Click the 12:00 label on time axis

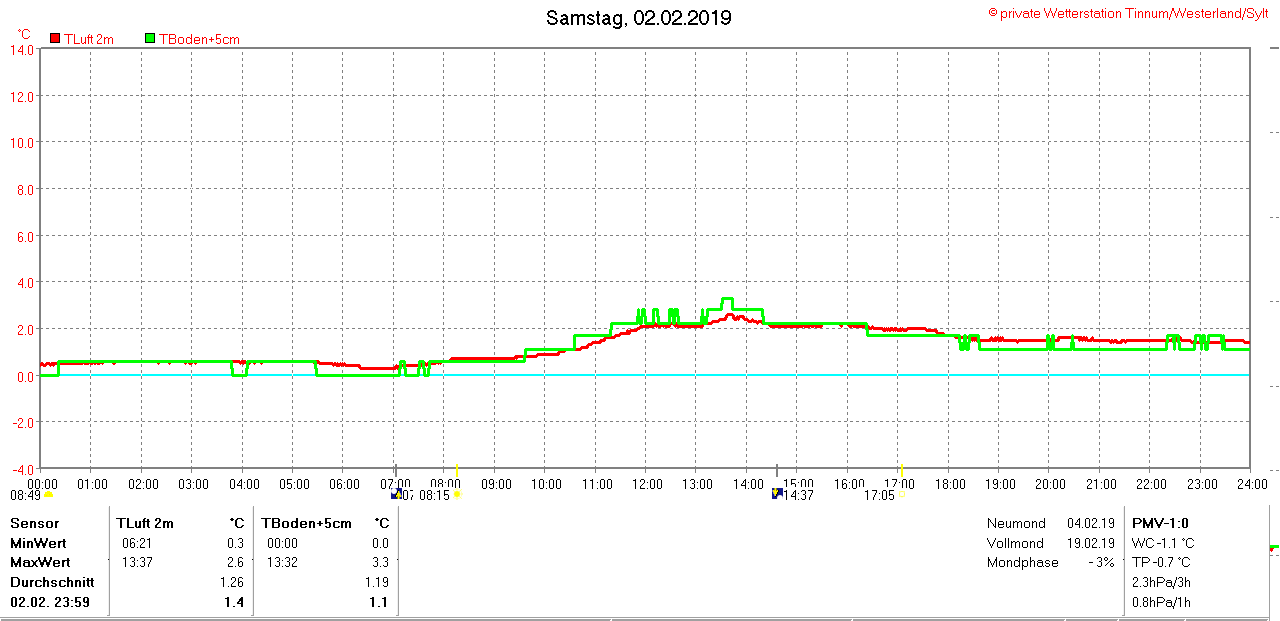click(x=647, y=484)
